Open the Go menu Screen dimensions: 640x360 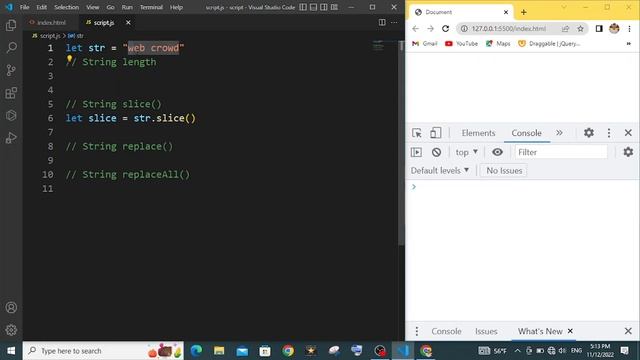[111, 7]
